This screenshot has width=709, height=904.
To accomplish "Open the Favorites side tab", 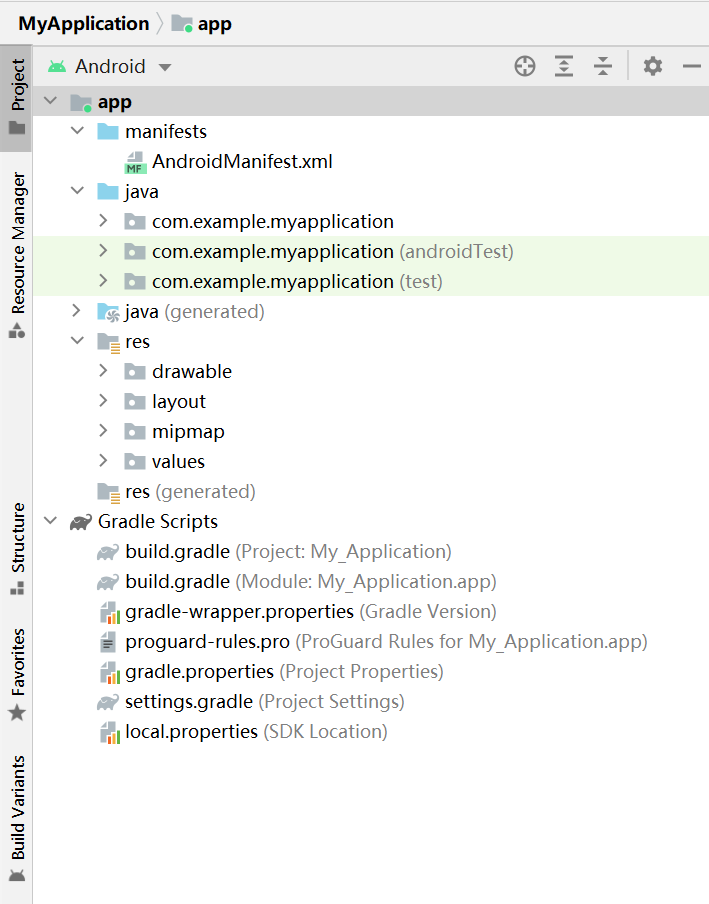I will click(x=17, y=673).
